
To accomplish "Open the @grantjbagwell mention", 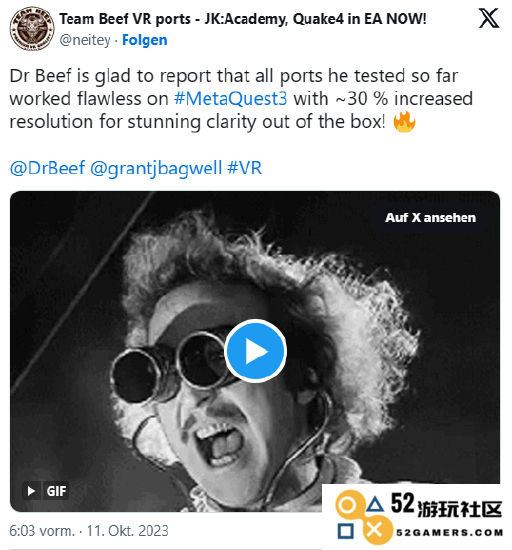I will click(x=156, y=168).
